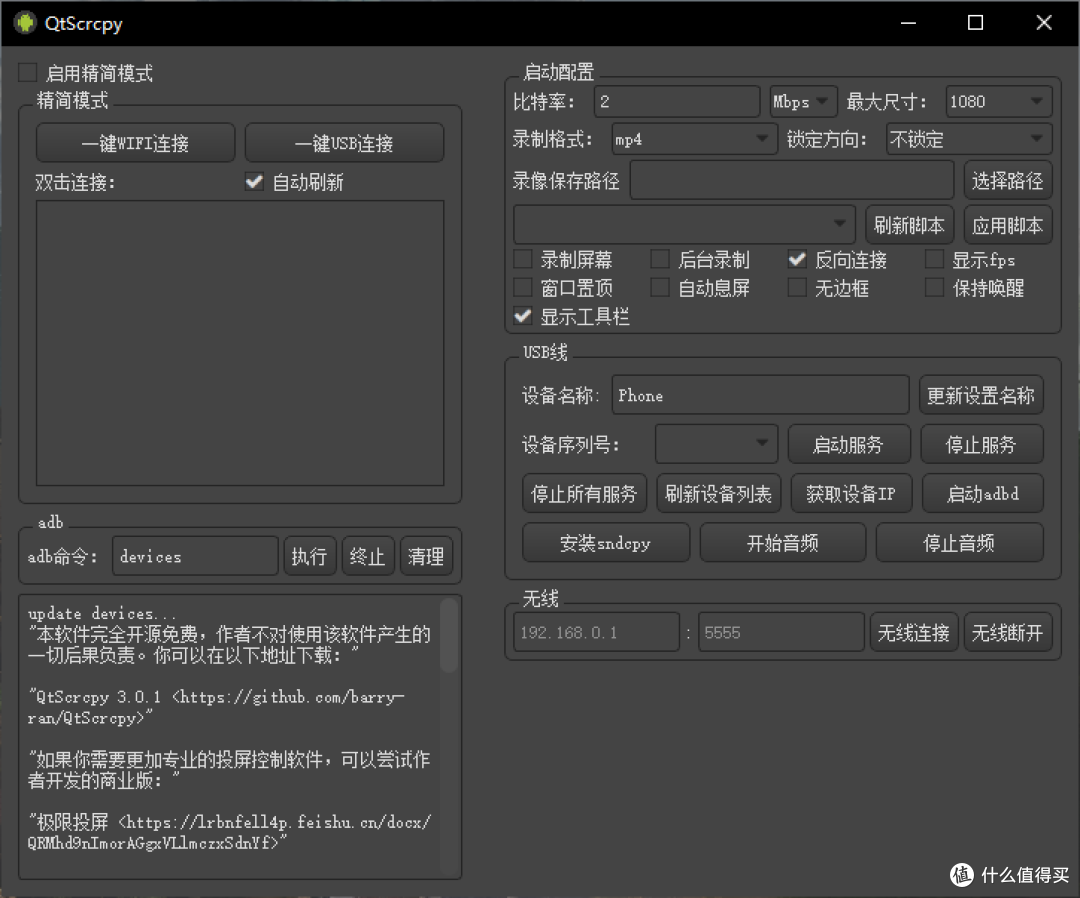Click 安装sndcpy button
Screen dimensions: 1080x898
[605, 543]
